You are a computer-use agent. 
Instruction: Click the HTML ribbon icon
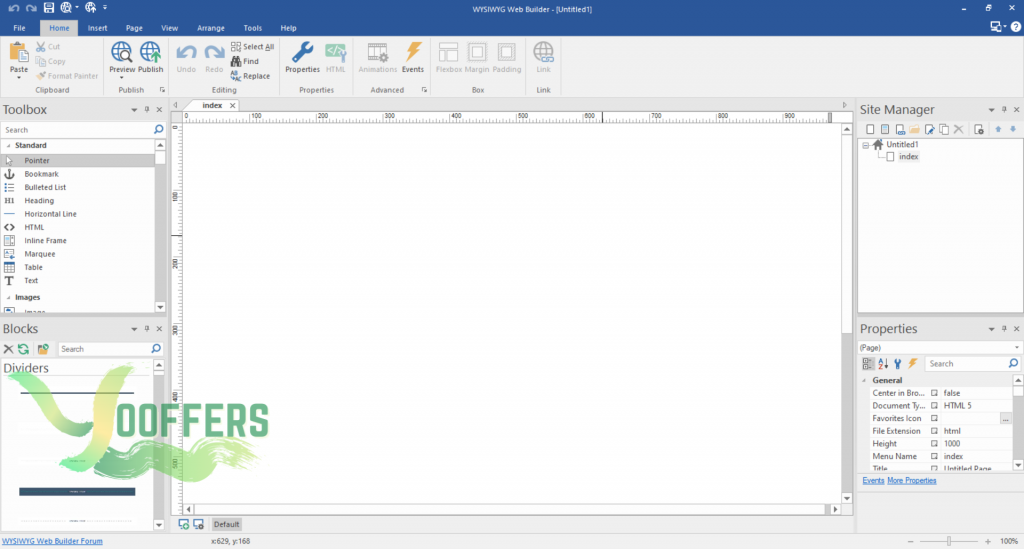click(x=336, y=52)
